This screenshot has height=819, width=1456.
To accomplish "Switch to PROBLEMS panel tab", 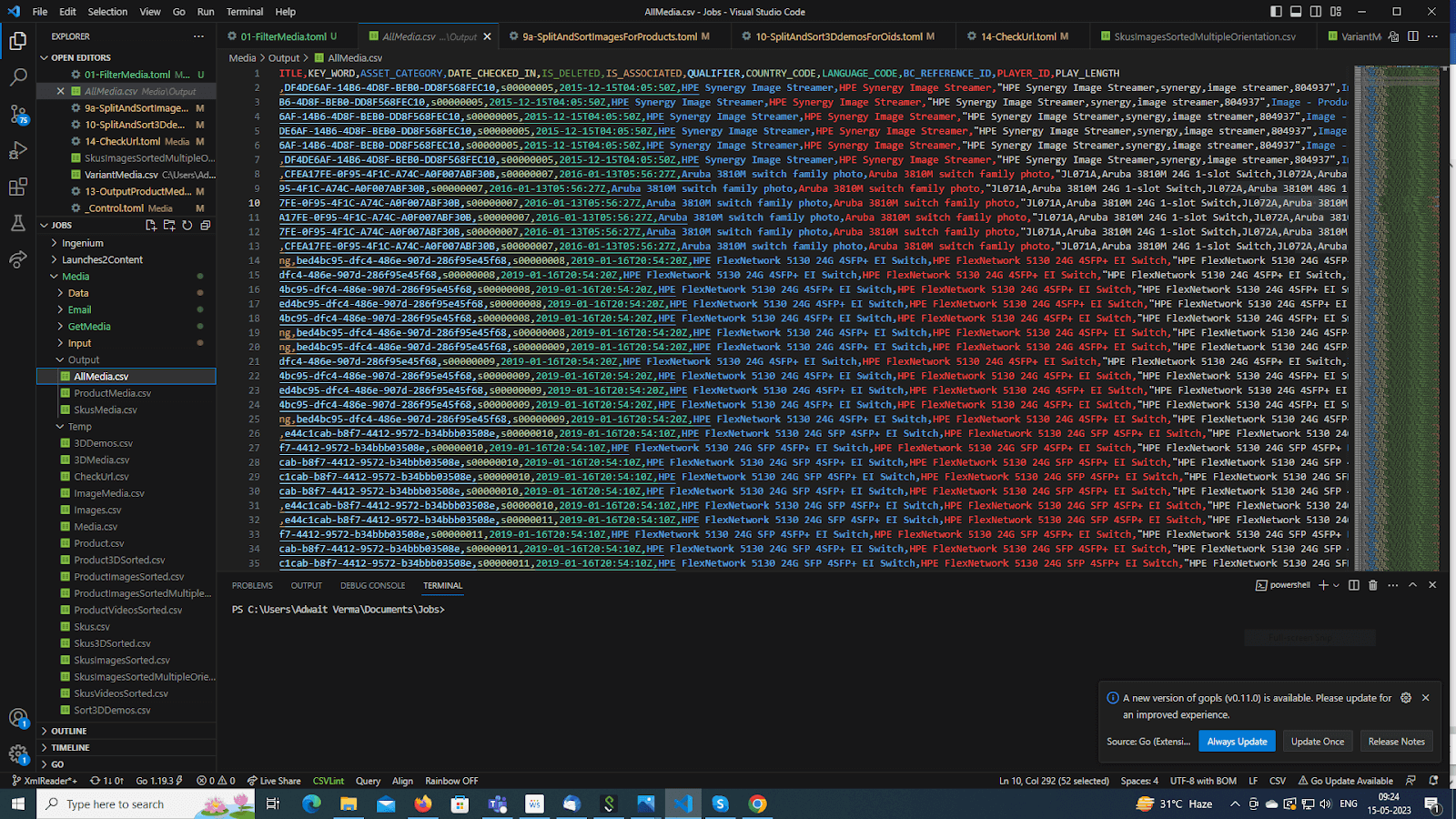I will tap(252, 585).
